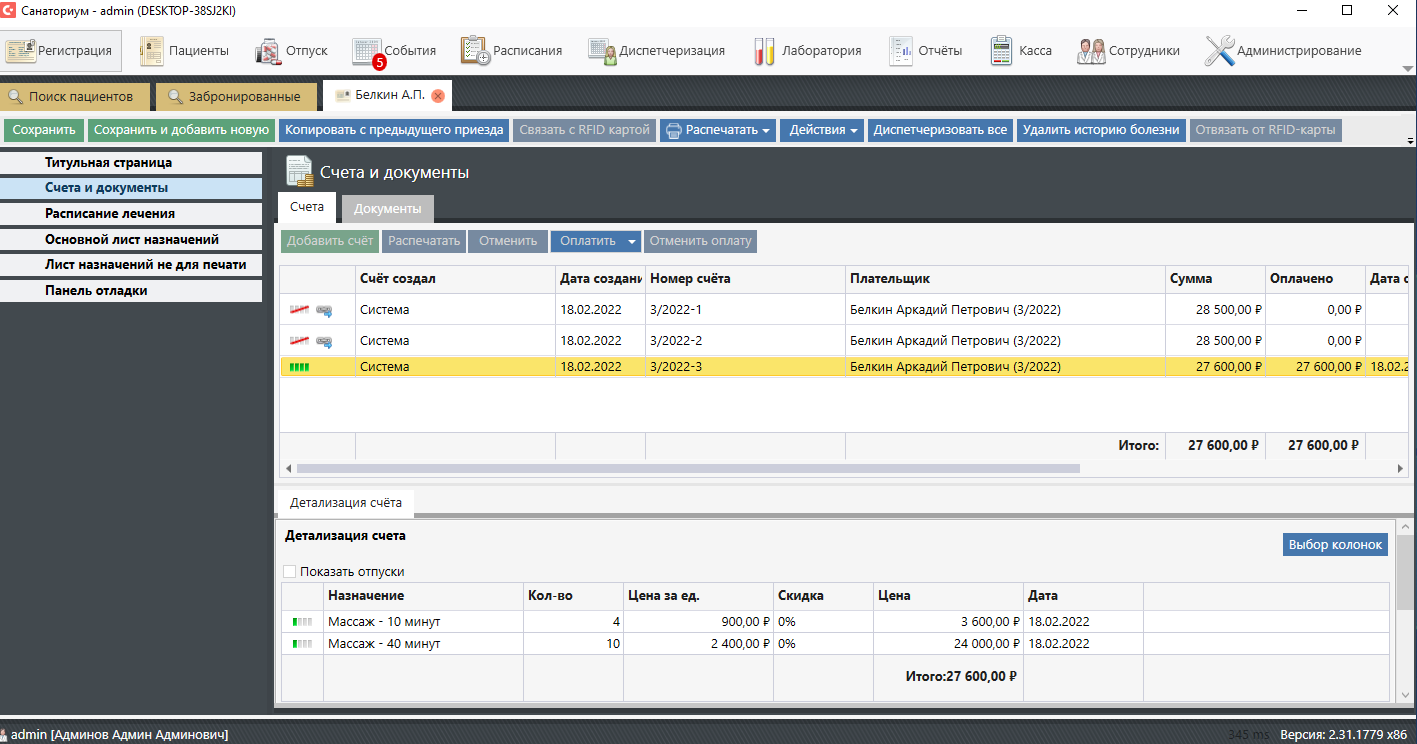The image size is (1417, 744).
Task: Click the Отчёты reports icon
Action: pyautogui.click(x=901, y=50)
